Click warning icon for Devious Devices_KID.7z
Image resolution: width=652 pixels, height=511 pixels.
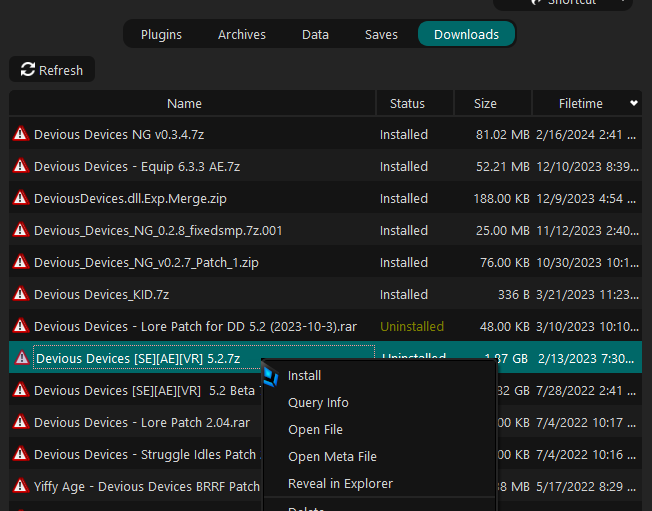coord(21,294)
